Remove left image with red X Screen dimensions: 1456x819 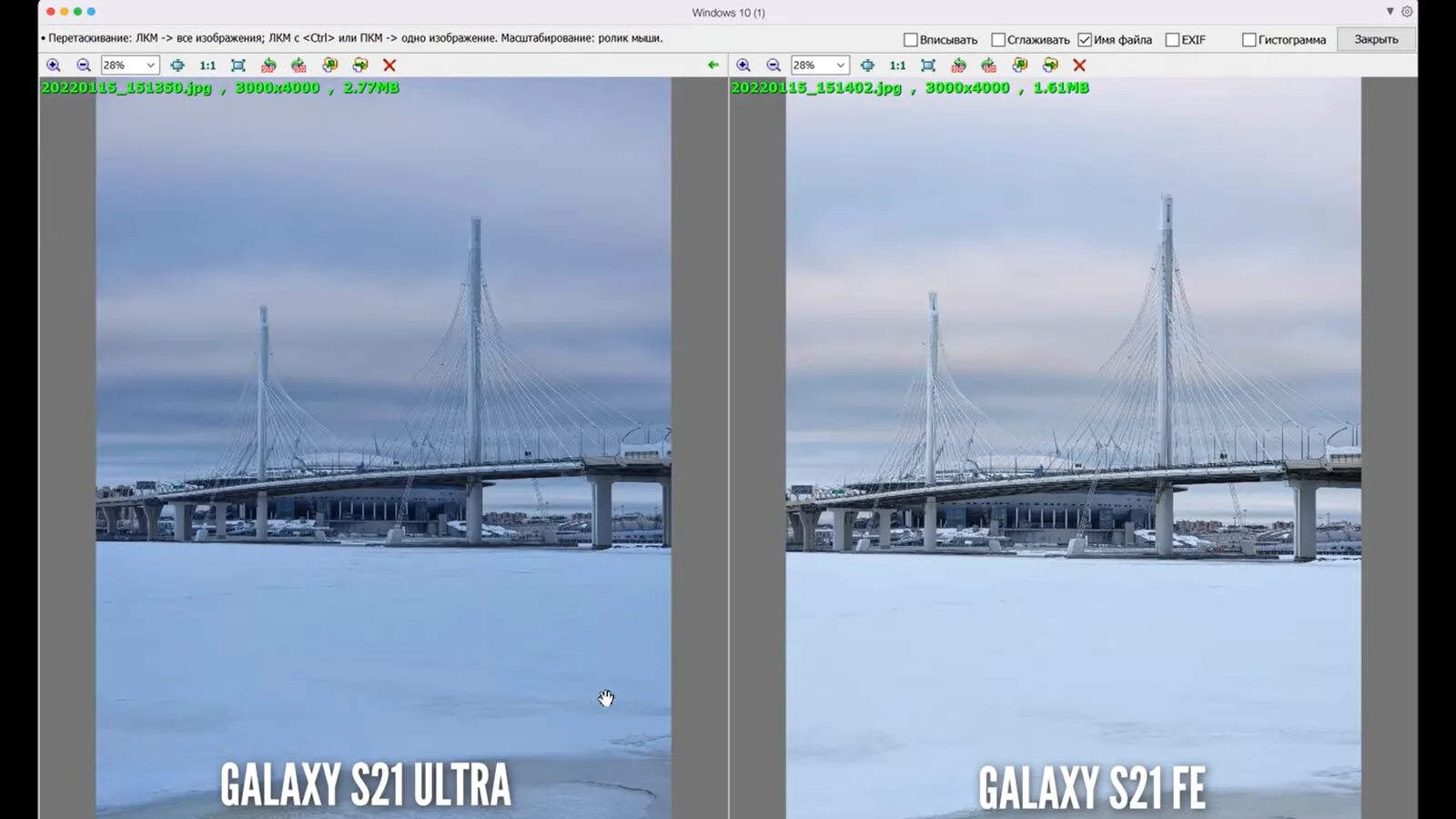pos(389,66)
